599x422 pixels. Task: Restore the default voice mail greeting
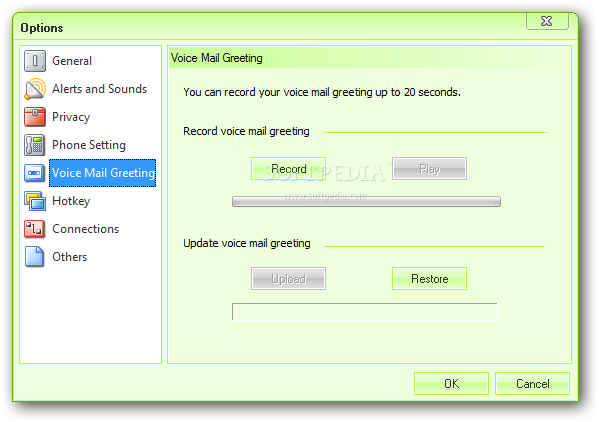point(429,278)
